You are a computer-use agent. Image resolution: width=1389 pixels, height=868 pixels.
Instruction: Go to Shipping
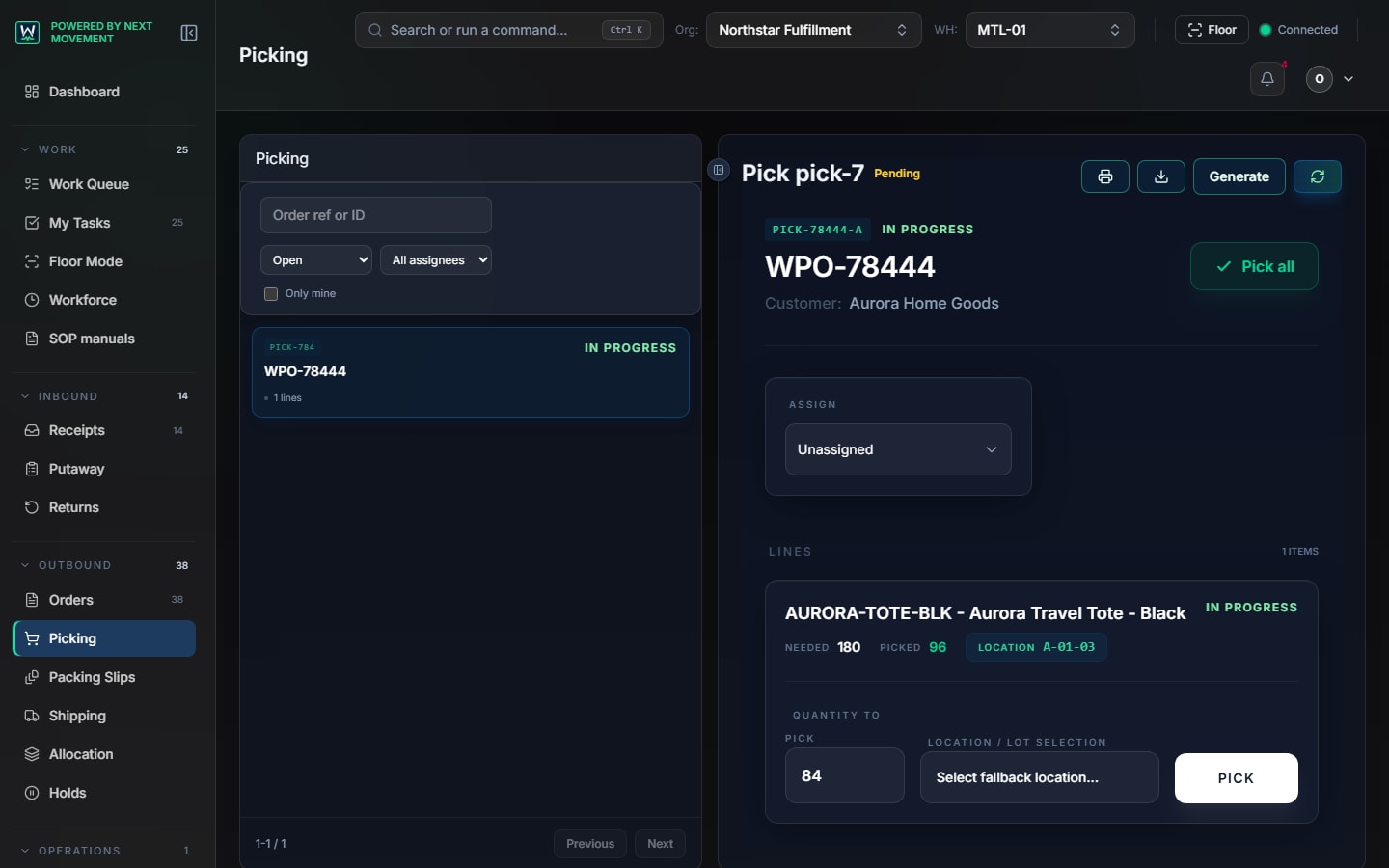click(104, 716)
